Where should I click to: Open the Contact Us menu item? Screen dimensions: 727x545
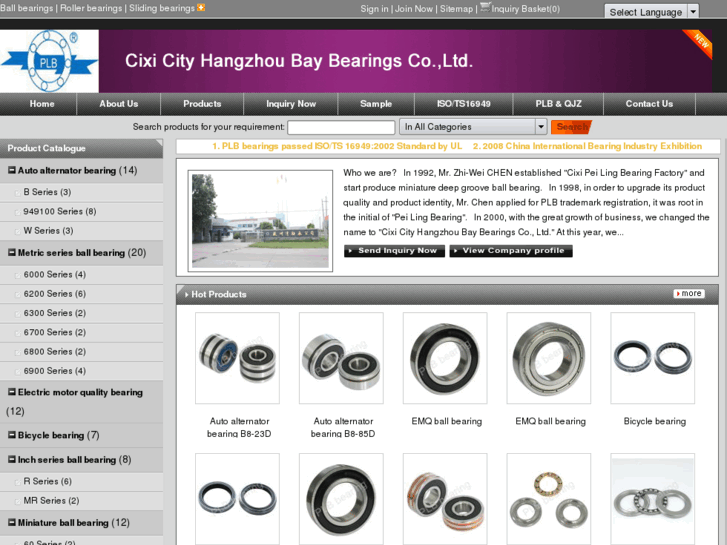click(x=649, y=104)
